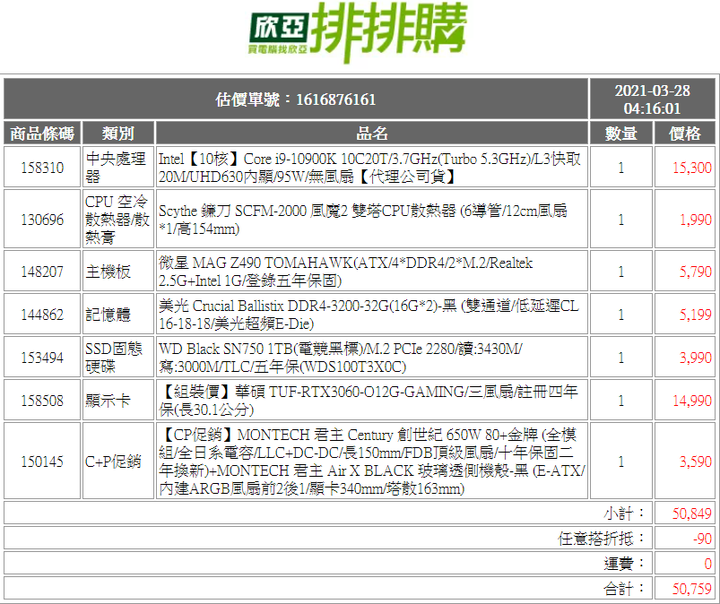Image resolution: width=720 pixels, height=604 pixels.
Task: Select the Intel Core i9-10900K product name
Action: point(370,167)
